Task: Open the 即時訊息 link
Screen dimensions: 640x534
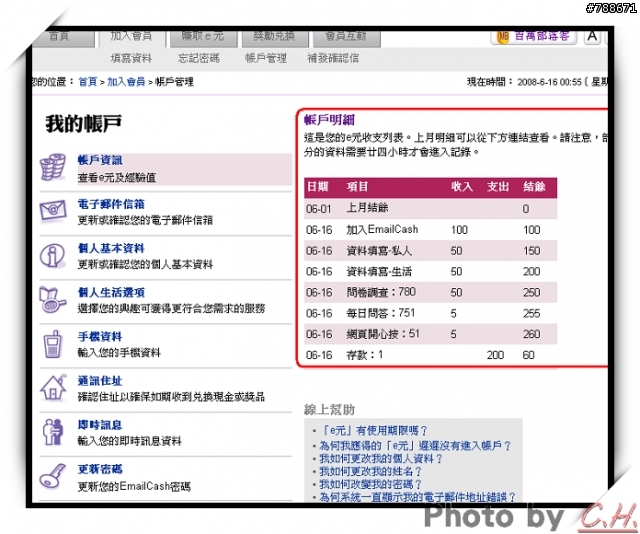Action: [100, 425]
